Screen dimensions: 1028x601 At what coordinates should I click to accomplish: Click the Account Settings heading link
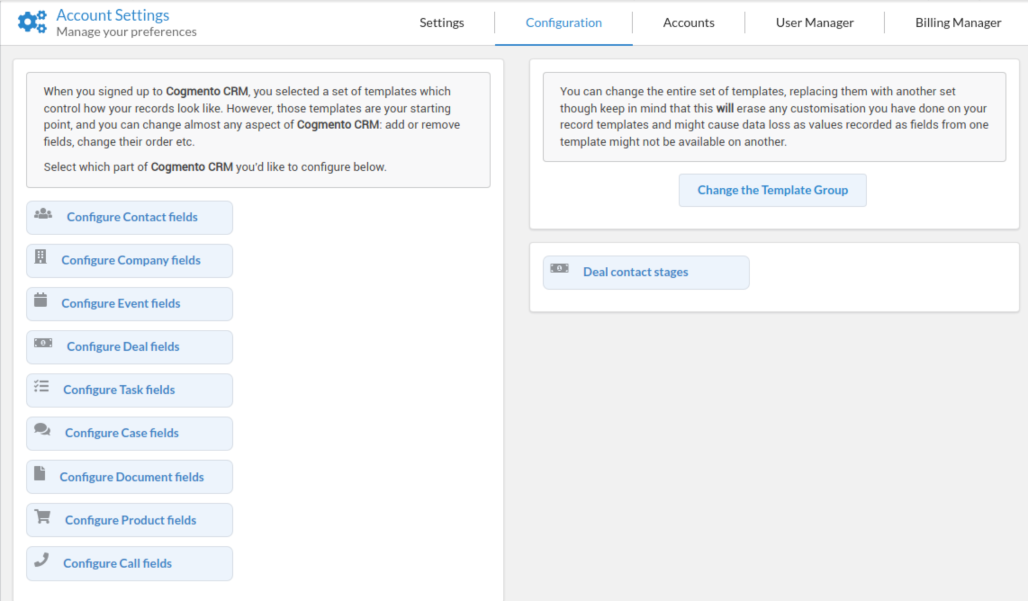tap(113, 13)
